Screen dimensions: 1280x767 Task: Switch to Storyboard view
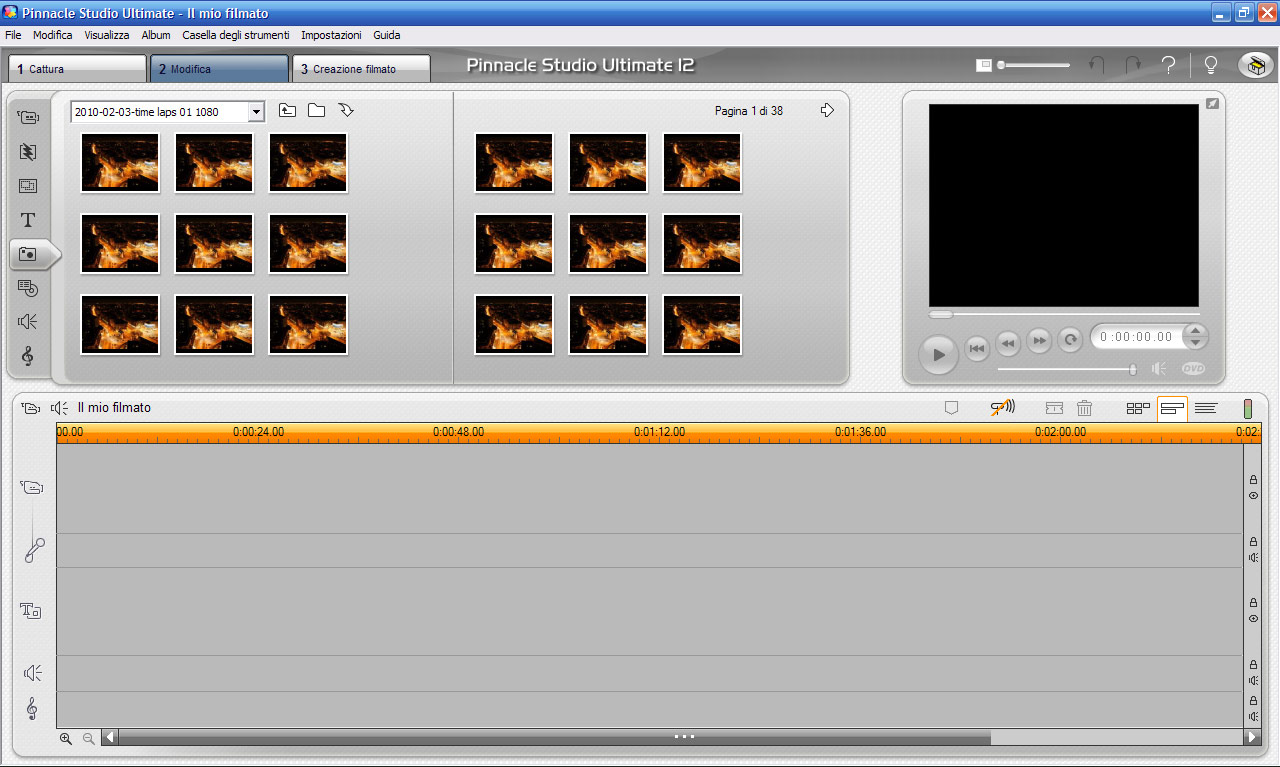coord(1138,408)
